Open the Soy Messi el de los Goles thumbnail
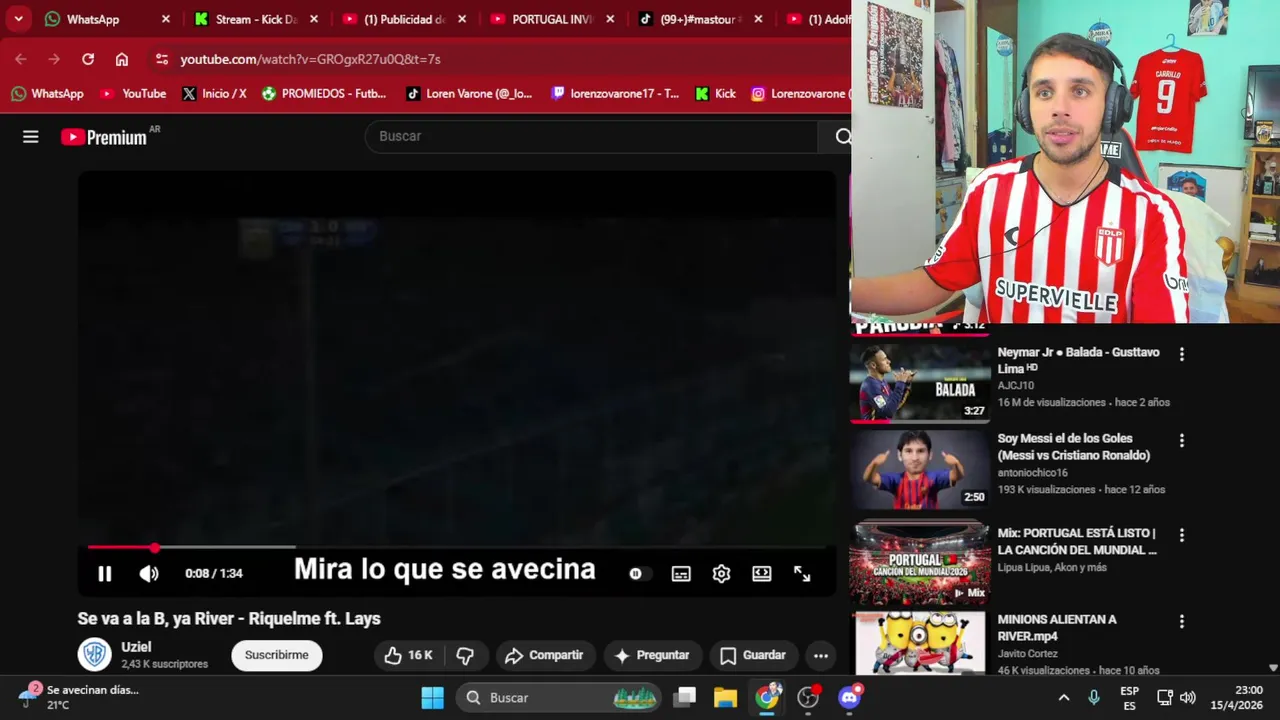This screenshot has width=1280, height=720. [920, 470]
